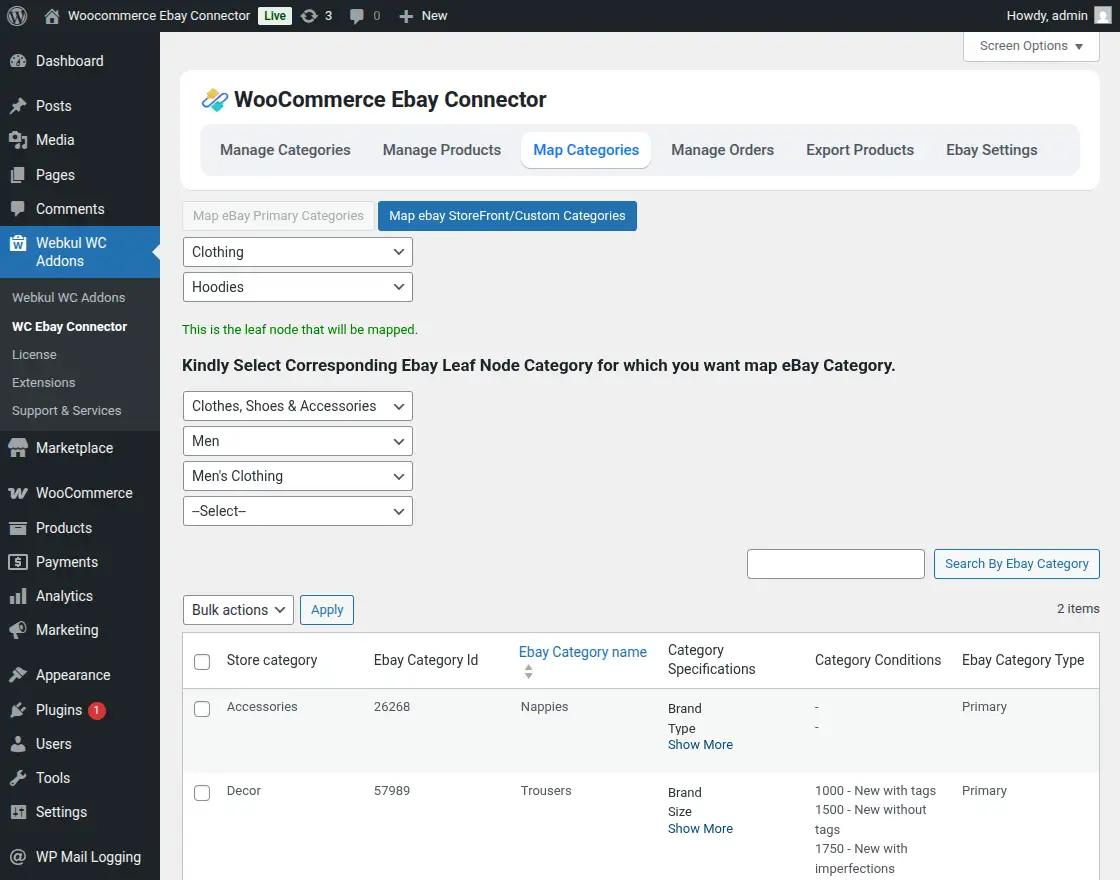Click the Plugins update count badge

click(96, 710)
